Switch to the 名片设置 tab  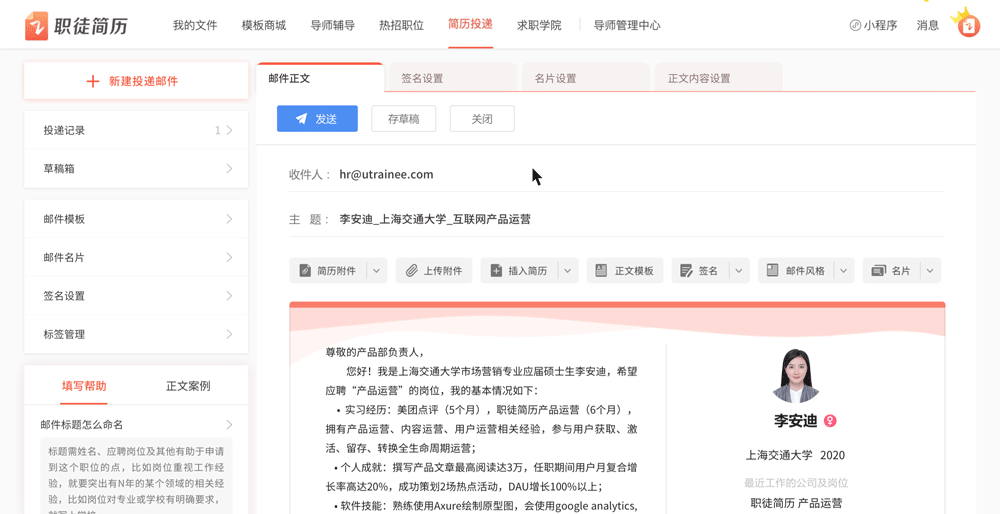(585, 78)
